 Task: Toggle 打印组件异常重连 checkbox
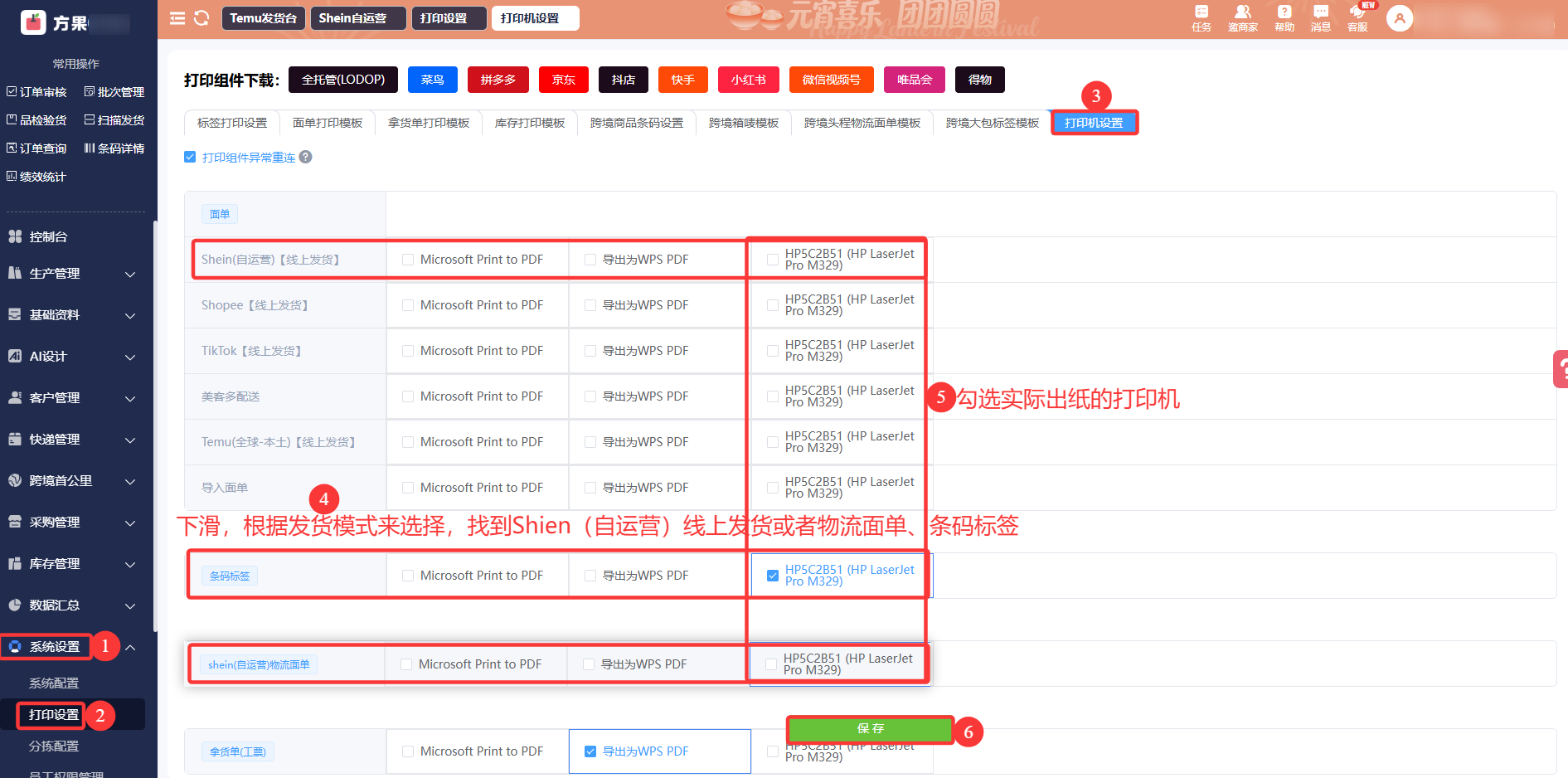tap(190, 157)
